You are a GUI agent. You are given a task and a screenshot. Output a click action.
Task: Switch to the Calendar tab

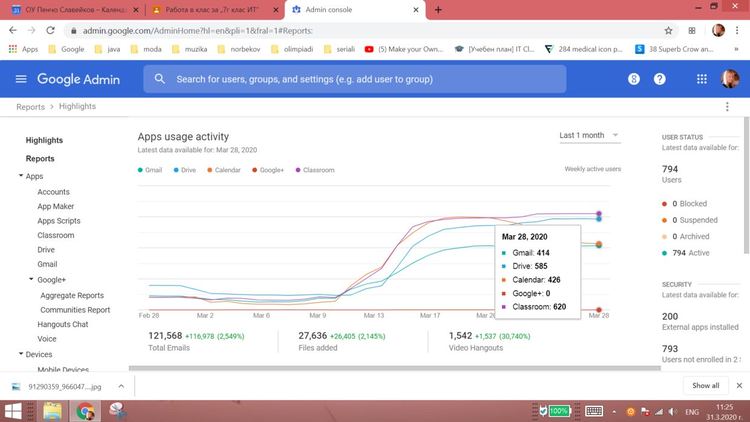74,10
